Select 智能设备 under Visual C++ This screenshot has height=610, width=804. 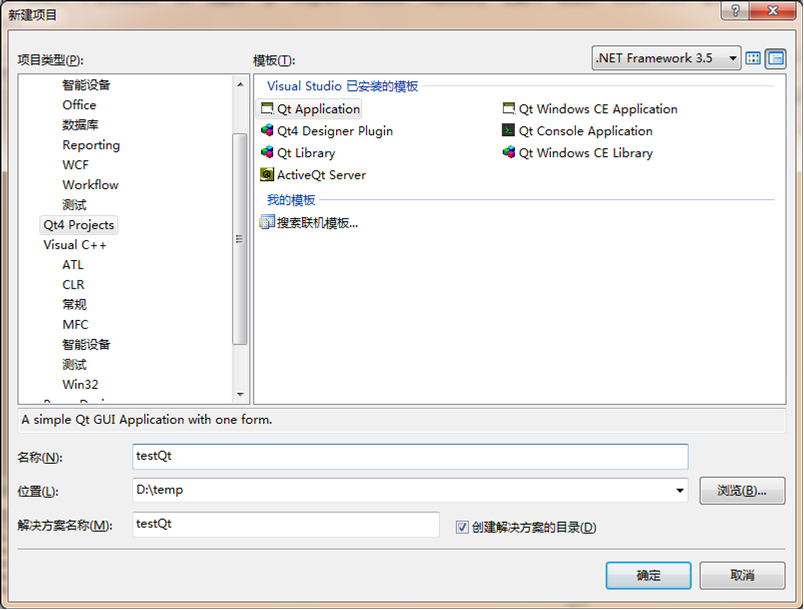tap(86, 344)
